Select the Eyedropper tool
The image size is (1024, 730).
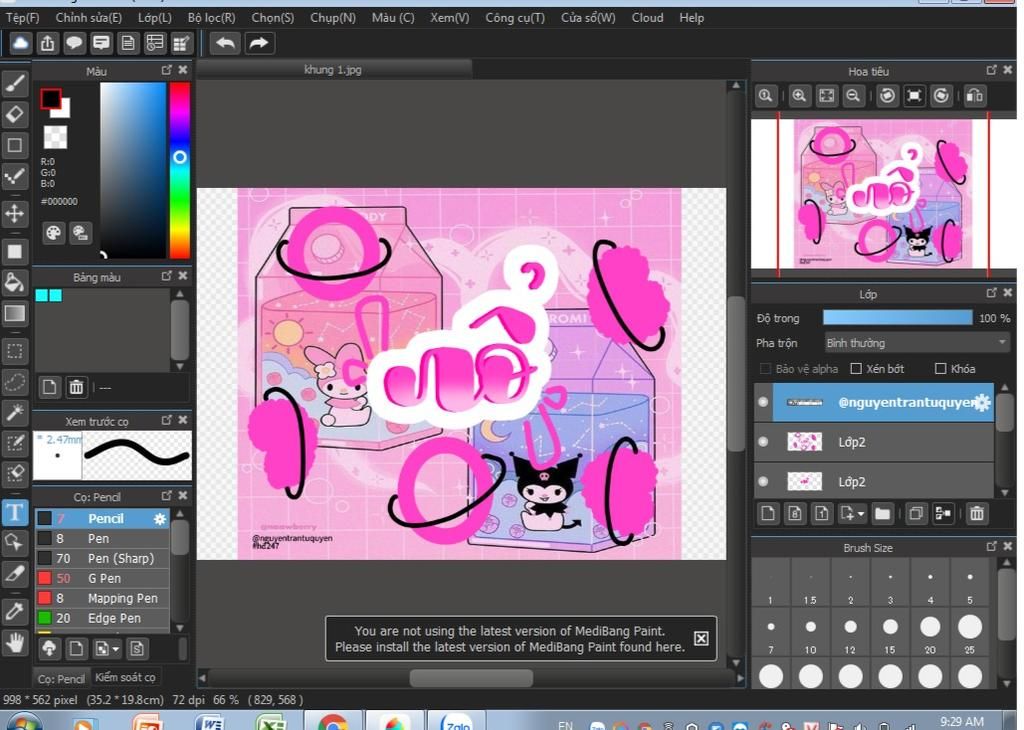point(15,611)
